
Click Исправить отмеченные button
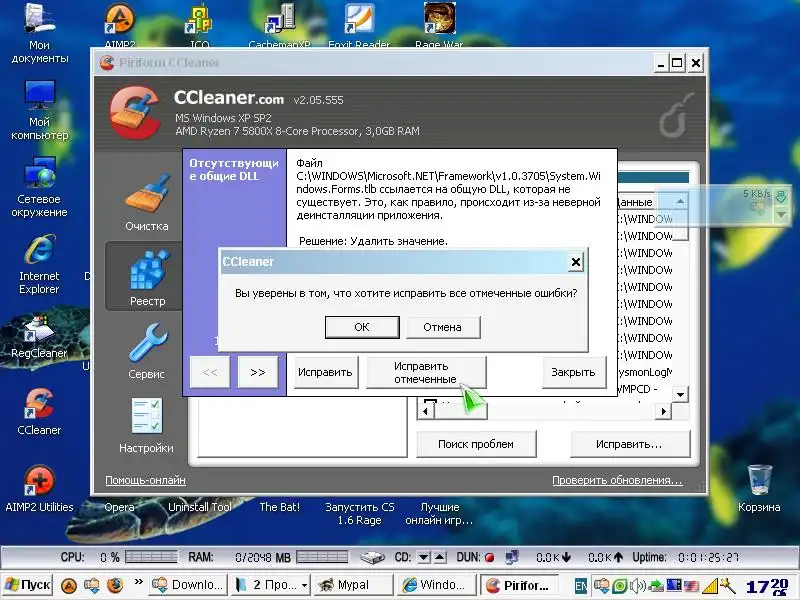[x=426, y=372]
